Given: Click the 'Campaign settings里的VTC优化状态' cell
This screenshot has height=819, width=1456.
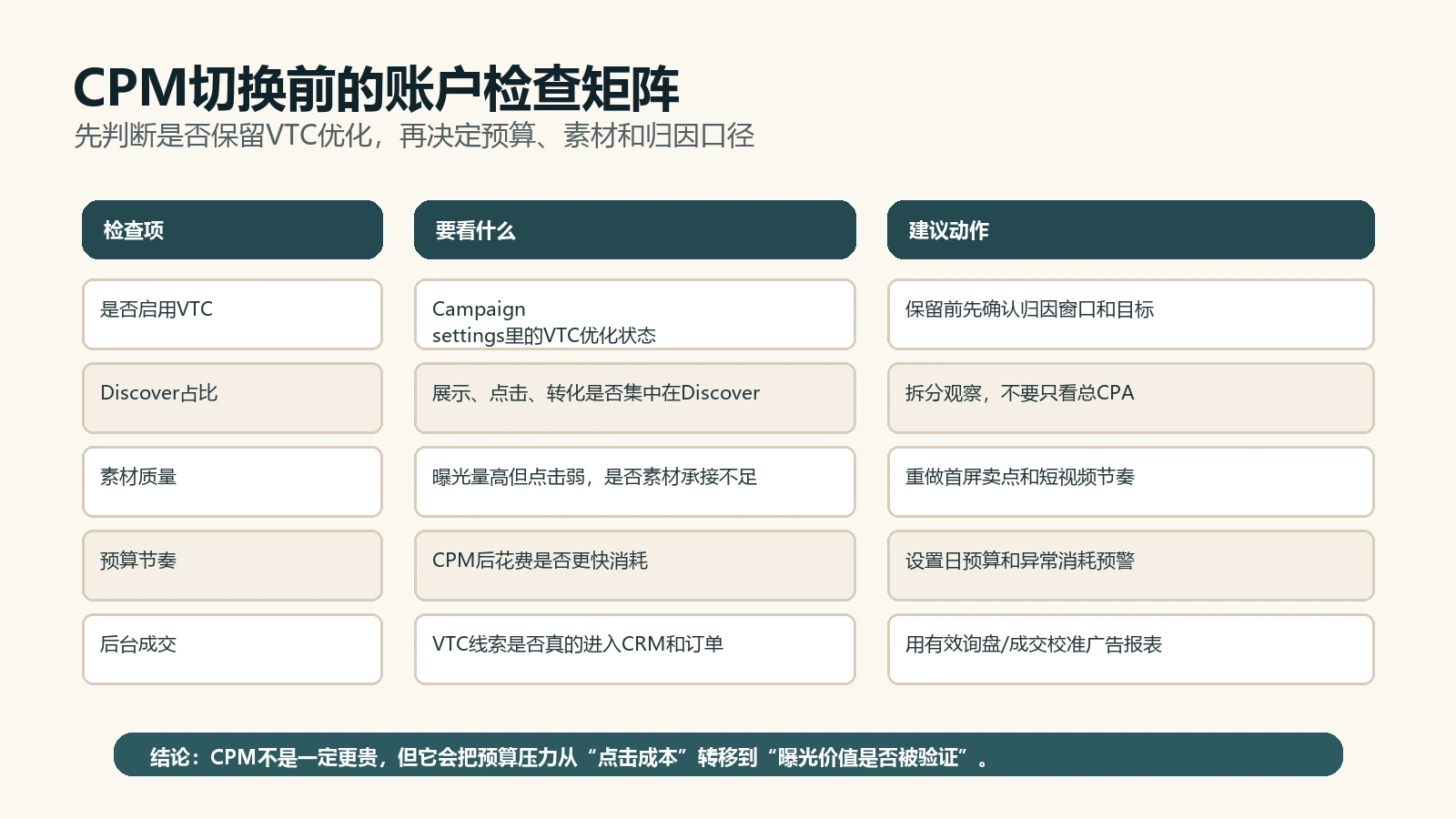Looking at the screenshot, I should pyautogui.click(x=635, y=314).
